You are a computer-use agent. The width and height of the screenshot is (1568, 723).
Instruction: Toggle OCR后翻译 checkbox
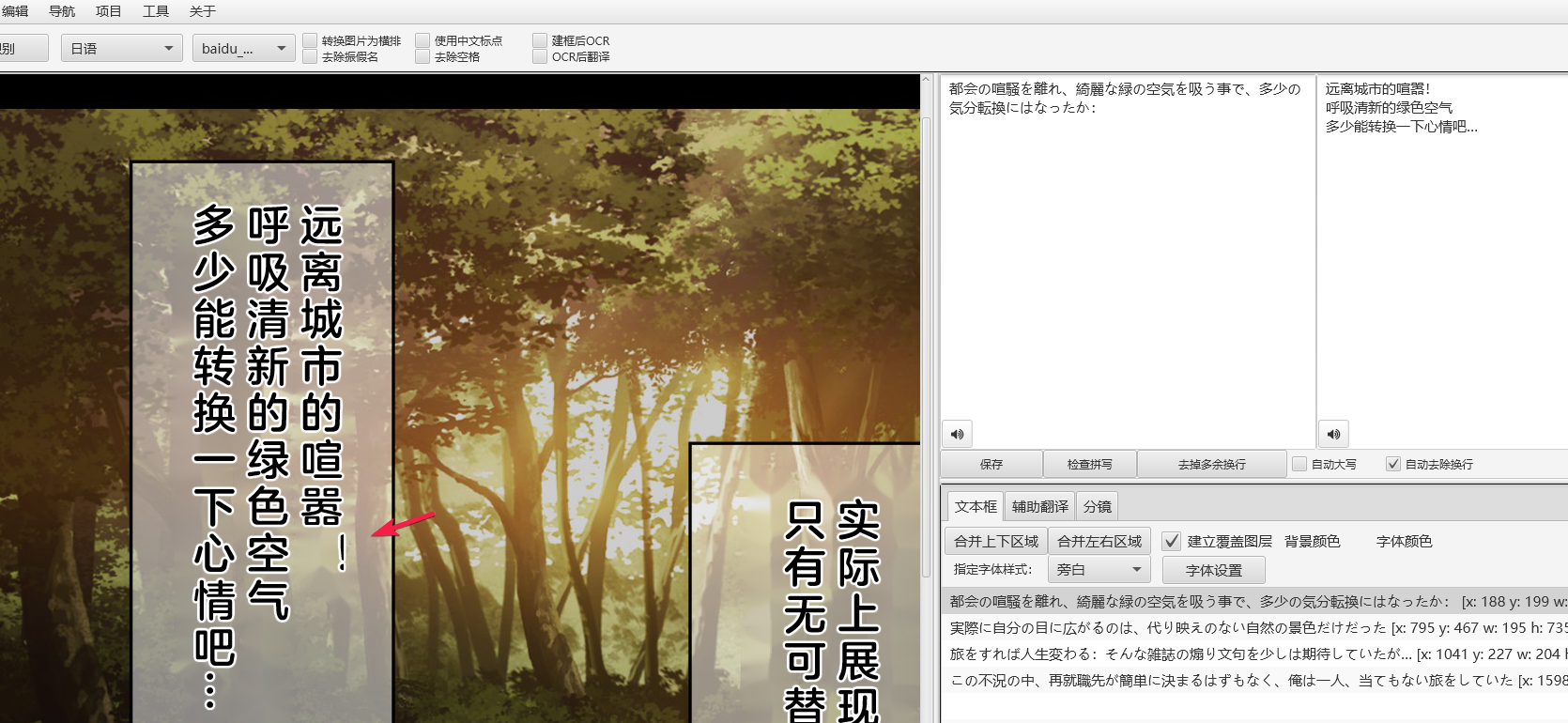pyautogui.click(x=540, y=56)
